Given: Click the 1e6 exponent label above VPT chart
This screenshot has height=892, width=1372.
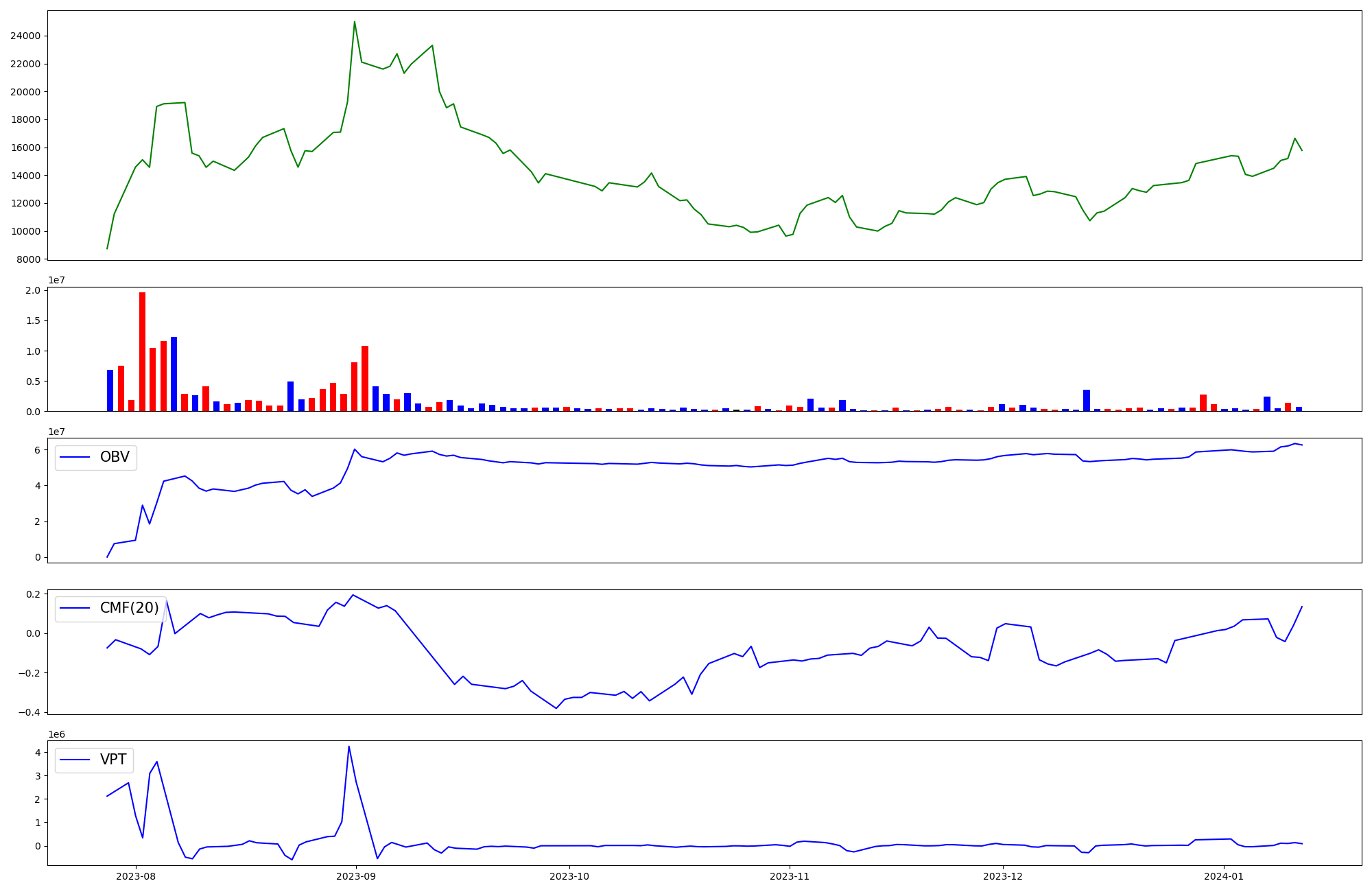Looking at the screenshot, I should (56, 734).
